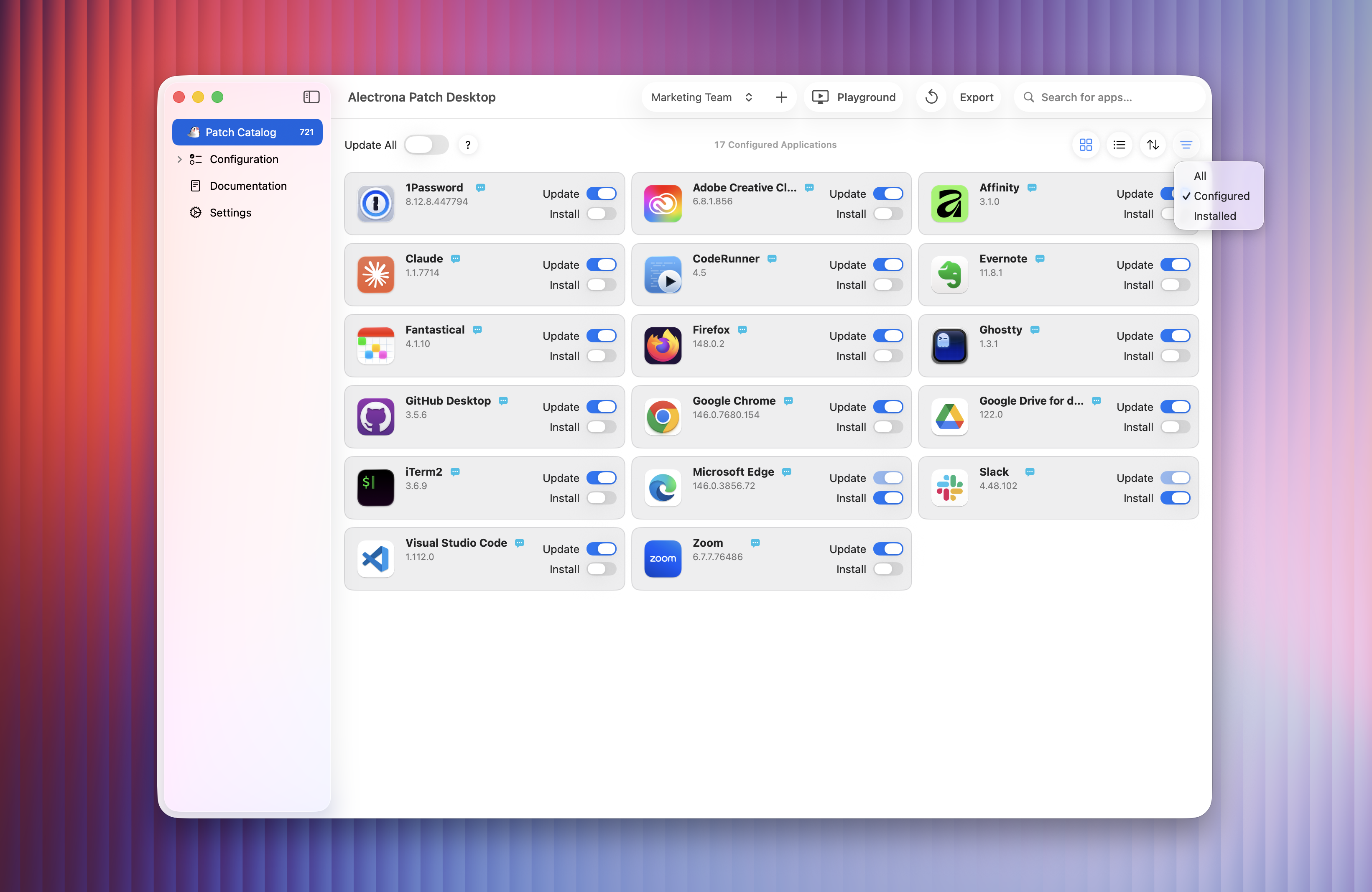The image size is (1372, 892).
Task: Click the Google Chrome version 146.0.7680.154
Action: 726,414
